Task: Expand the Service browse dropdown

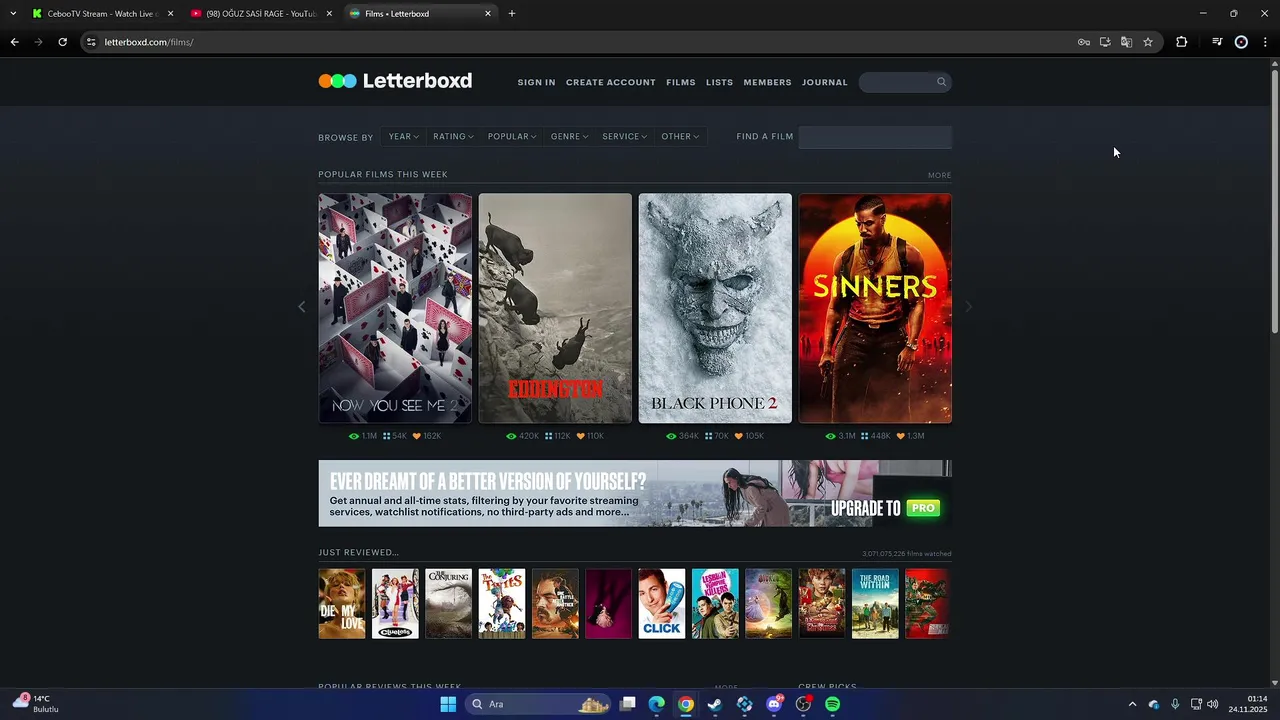Action: click(x=624, y=137)
